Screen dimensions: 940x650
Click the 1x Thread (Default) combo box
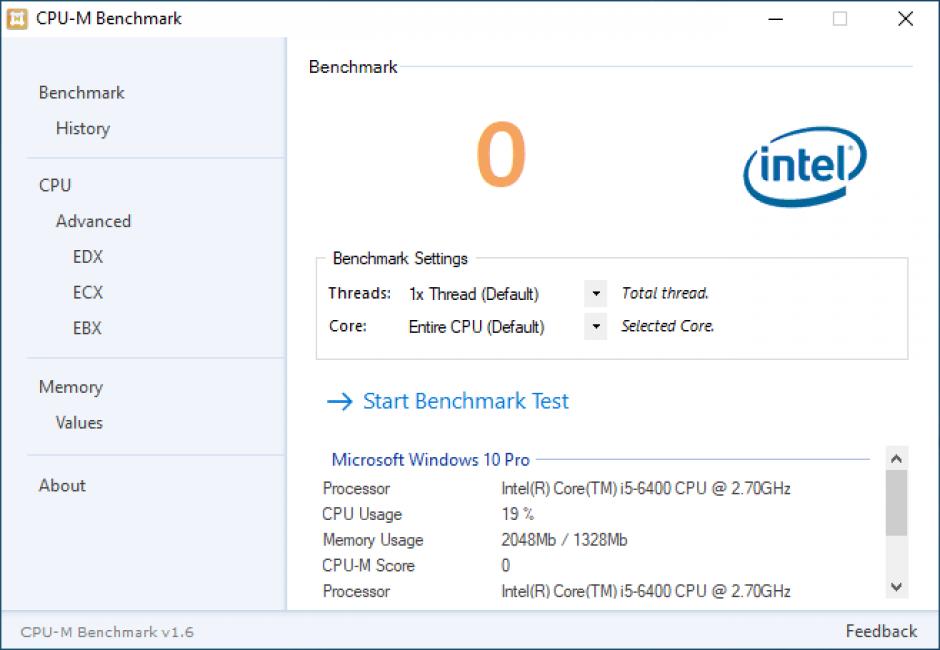click(507, 294)
